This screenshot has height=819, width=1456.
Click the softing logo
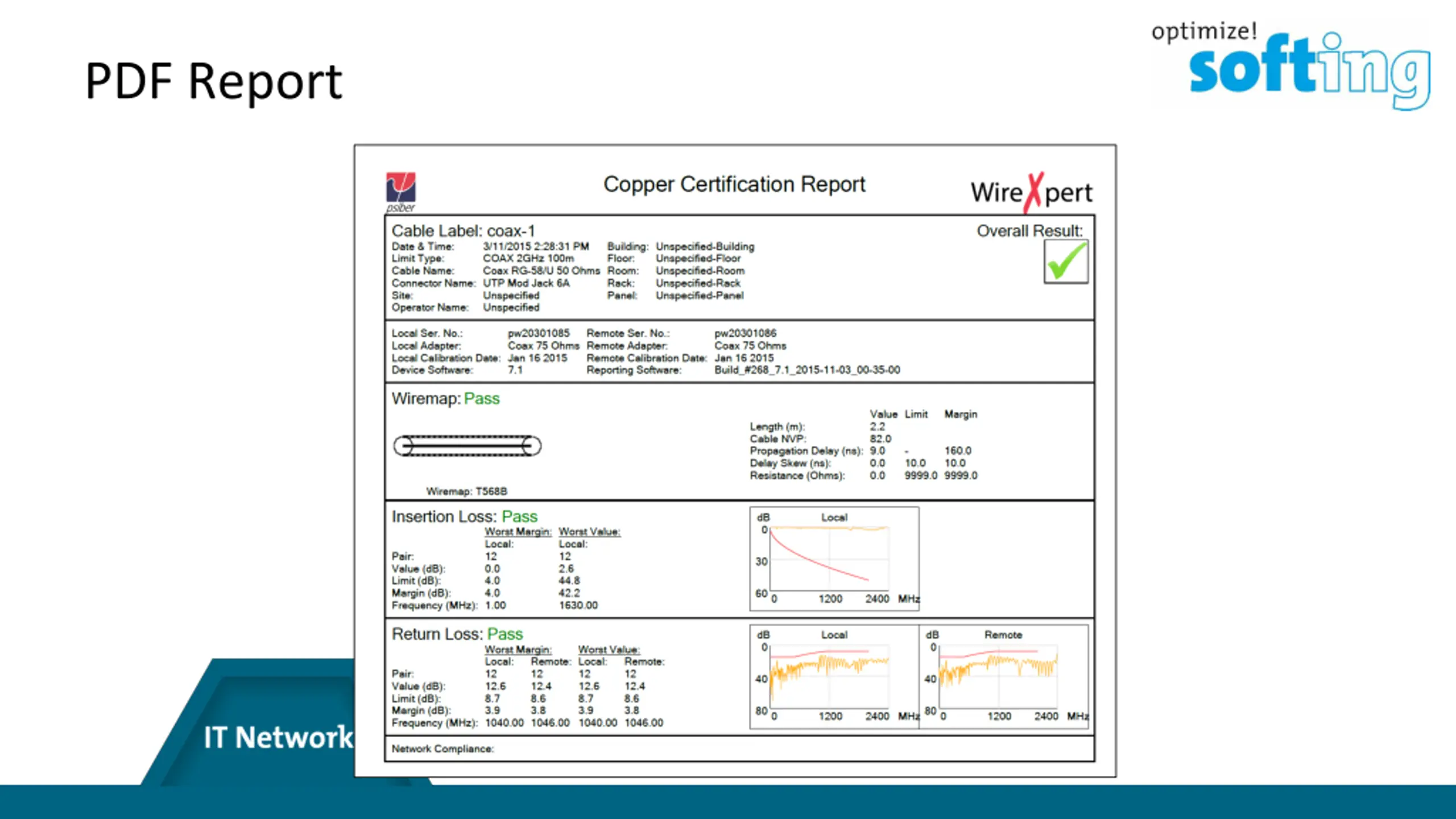(1309, 71)
